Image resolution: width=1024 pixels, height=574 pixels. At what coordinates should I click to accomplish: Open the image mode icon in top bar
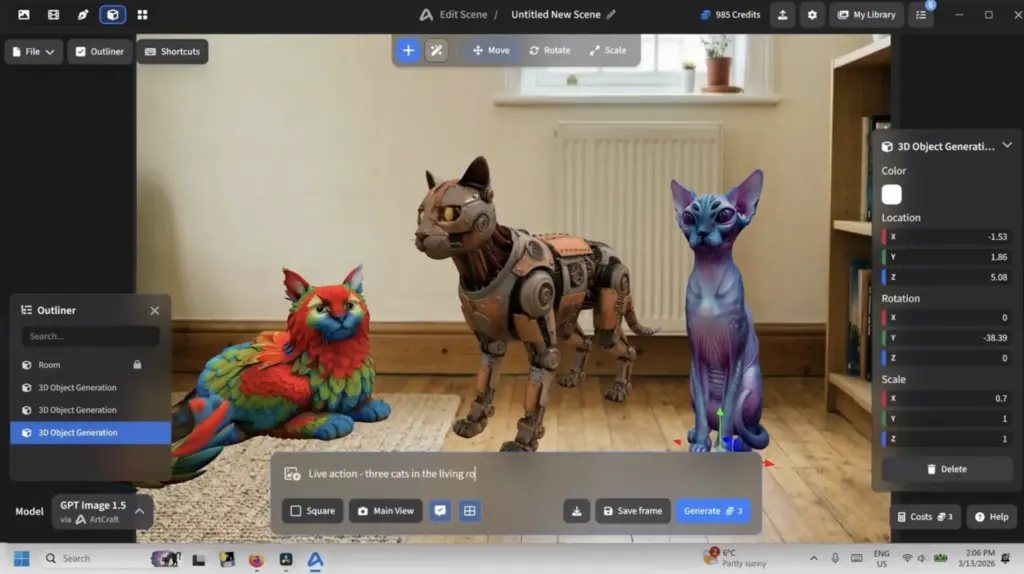[x=24, y=14]
